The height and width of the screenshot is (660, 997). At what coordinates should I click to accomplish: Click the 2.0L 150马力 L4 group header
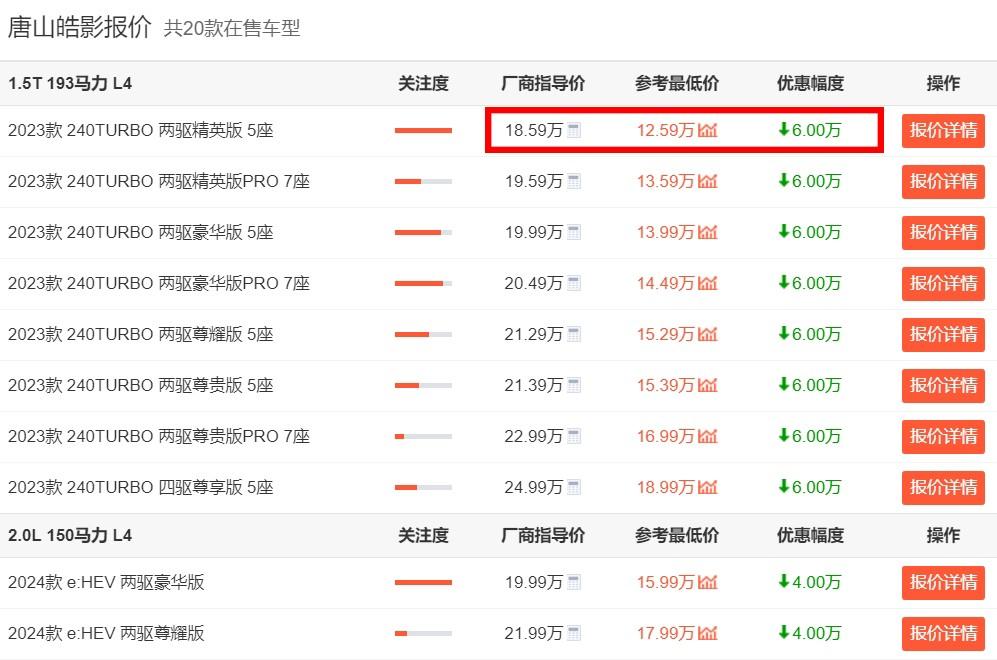pyautogui.click(x=70, y=535)
